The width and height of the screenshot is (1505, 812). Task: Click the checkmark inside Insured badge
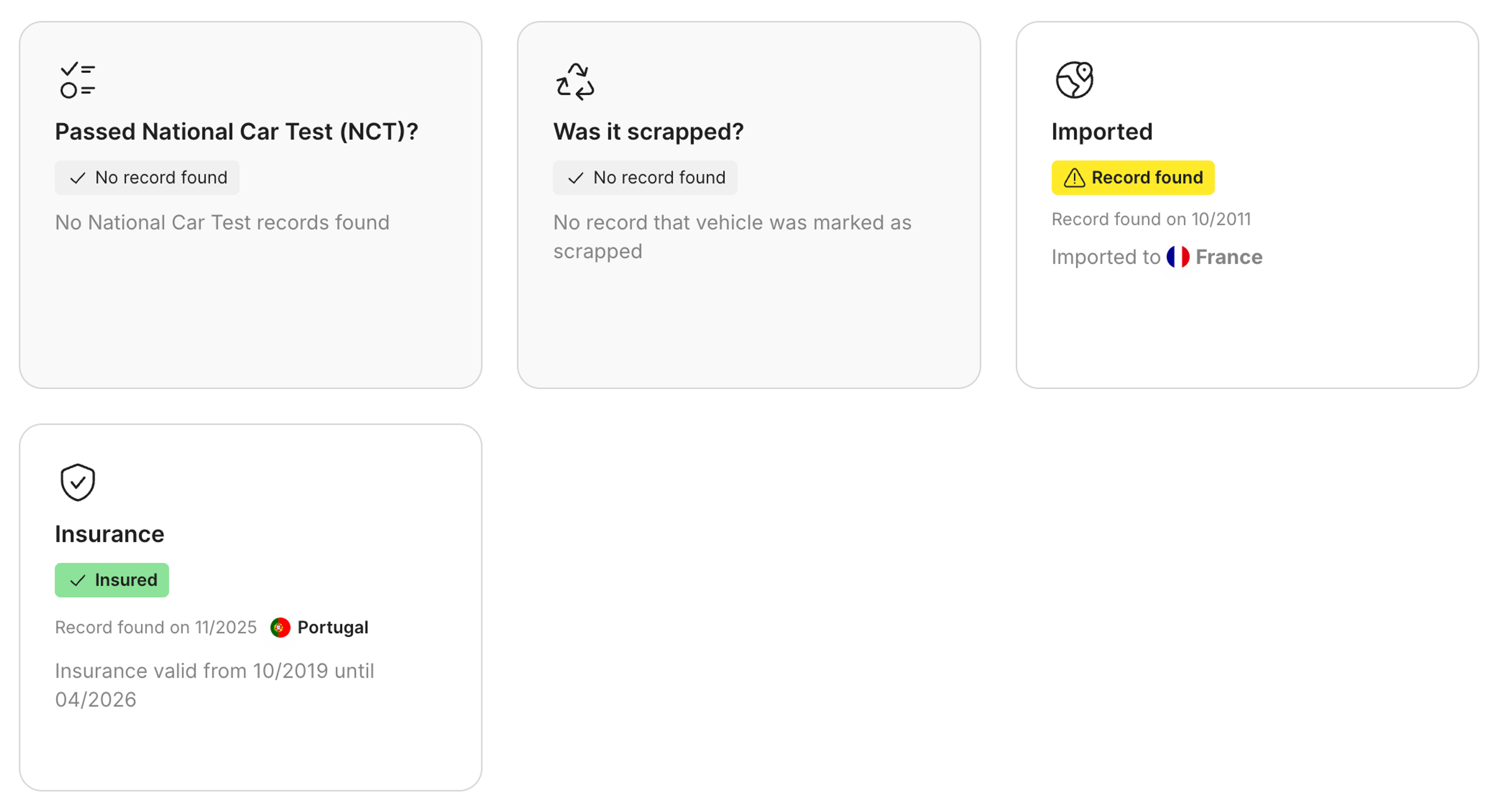pos(78,580)
